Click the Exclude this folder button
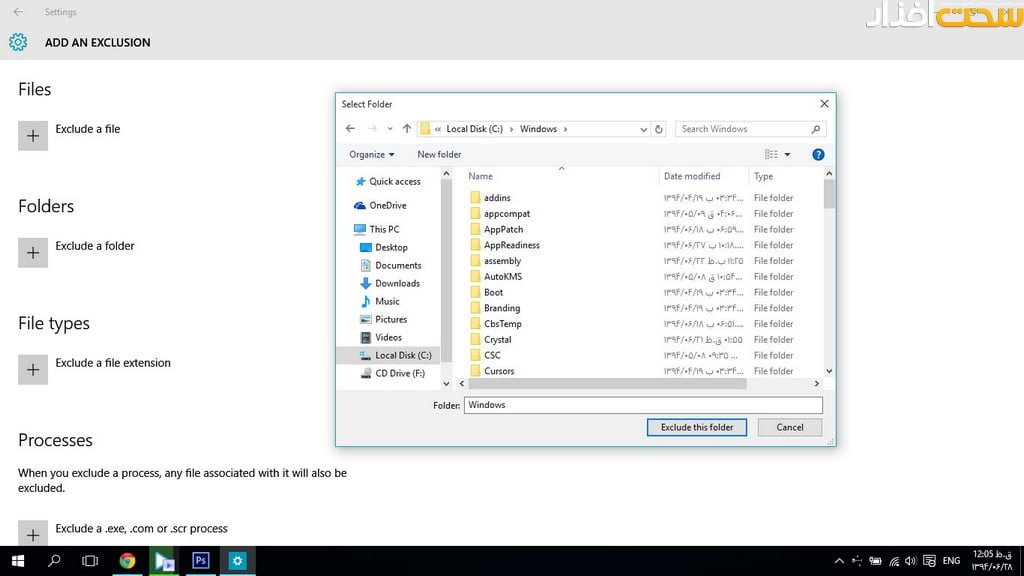The height and width of the screenshot is (576, 1024). (697, 427)
